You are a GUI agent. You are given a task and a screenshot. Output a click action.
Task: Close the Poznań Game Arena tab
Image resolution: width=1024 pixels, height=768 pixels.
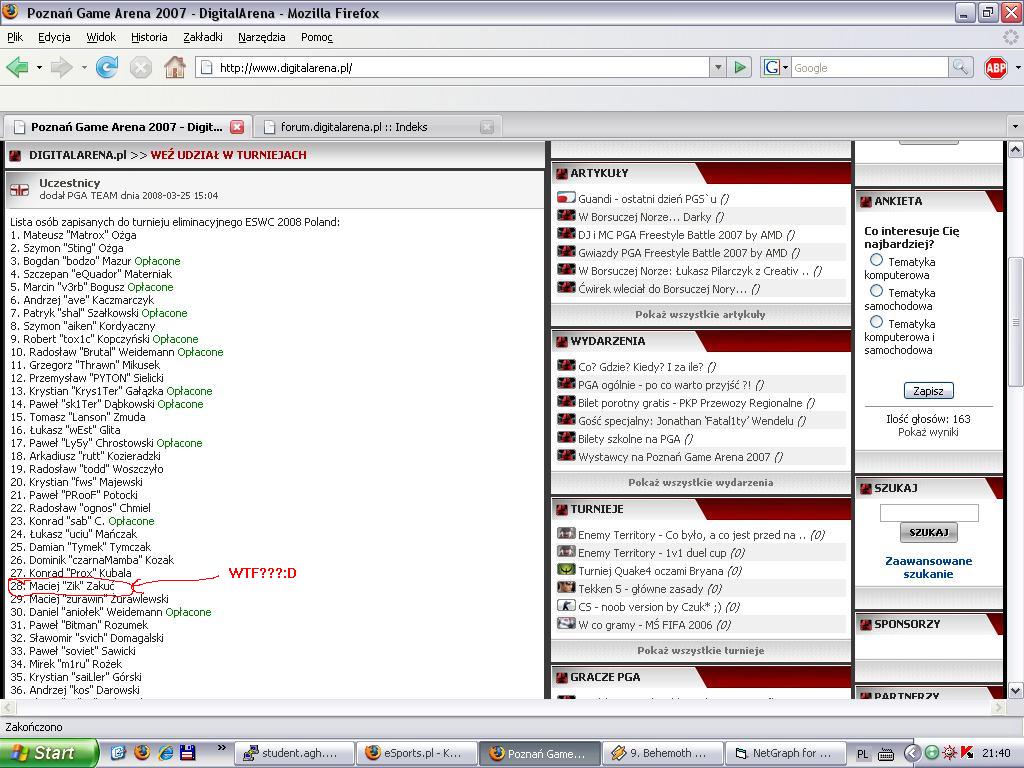[237, 127]
